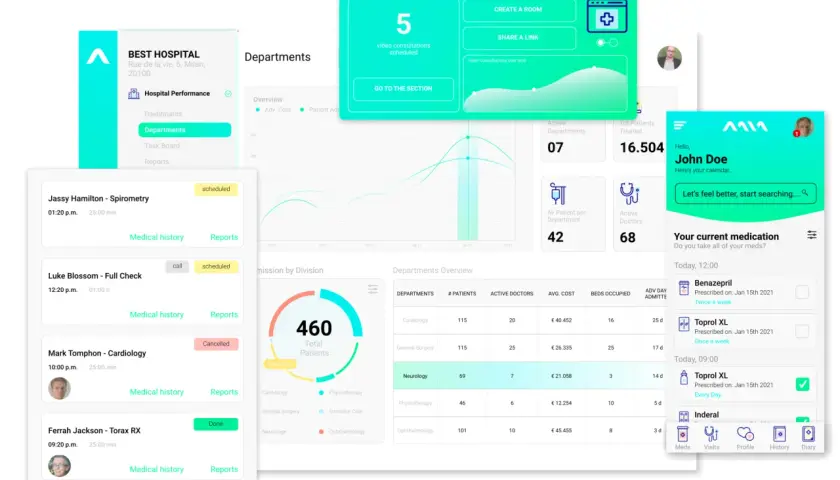Click the SHARE A LINK button
840x480 pixels.
pos(519,38)
